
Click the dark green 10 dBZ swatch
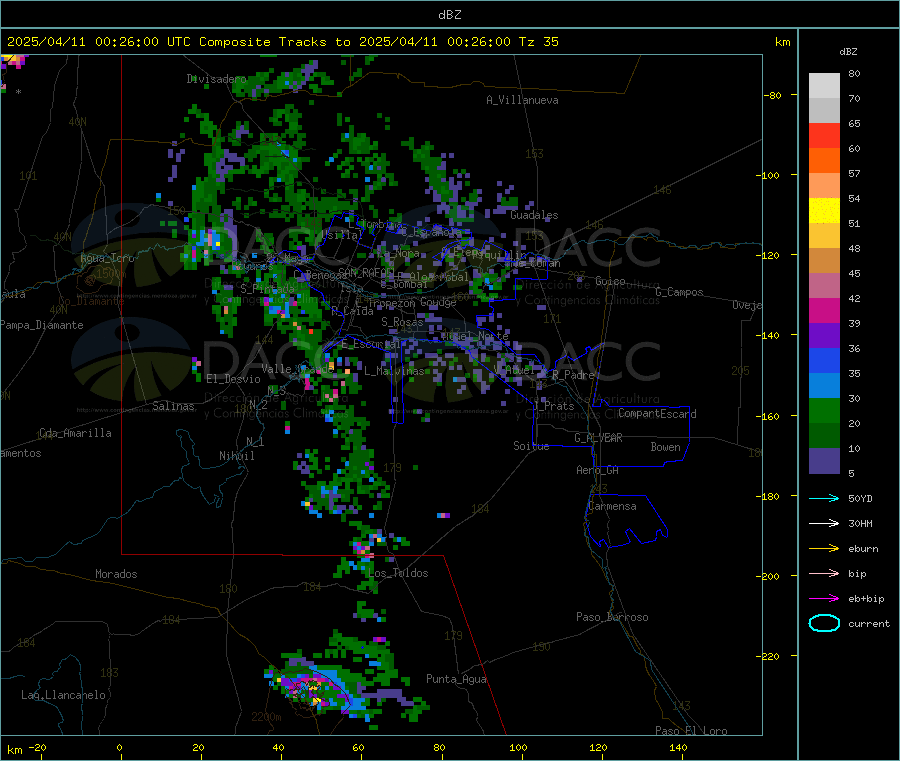point(824,436)
